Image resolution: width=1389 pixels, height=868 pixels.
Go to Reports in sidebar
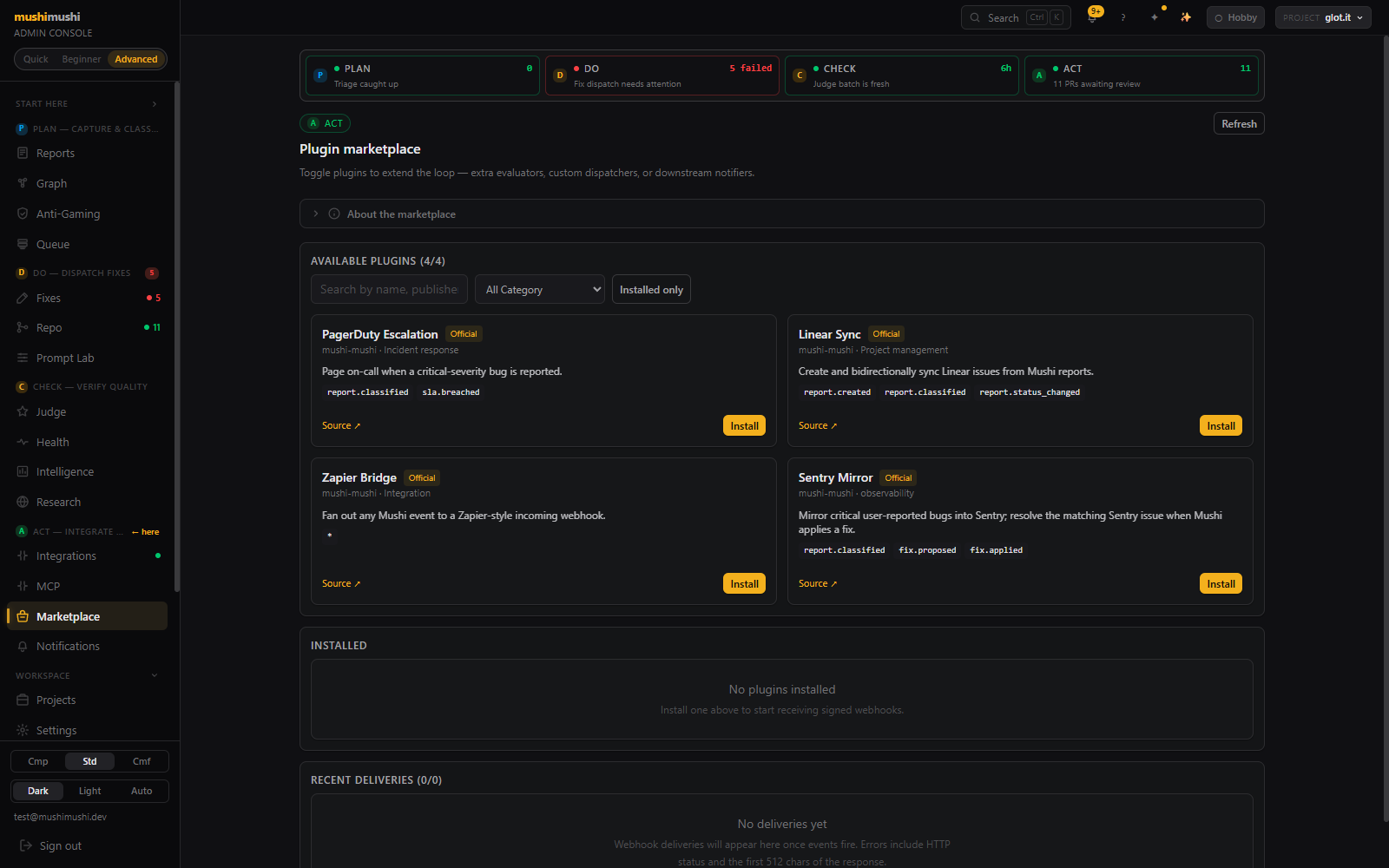tap(87, 153)
